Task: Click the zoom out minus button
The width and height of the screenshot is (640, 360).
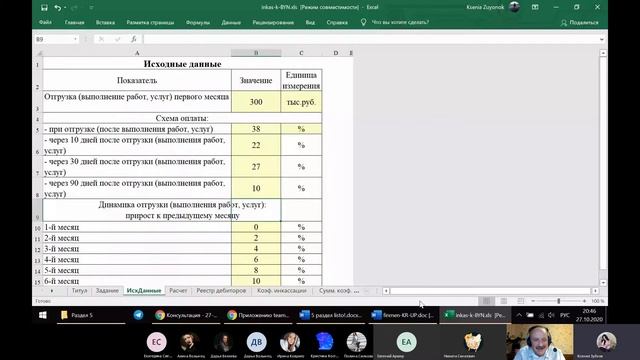Action: (x=533, y=301)
